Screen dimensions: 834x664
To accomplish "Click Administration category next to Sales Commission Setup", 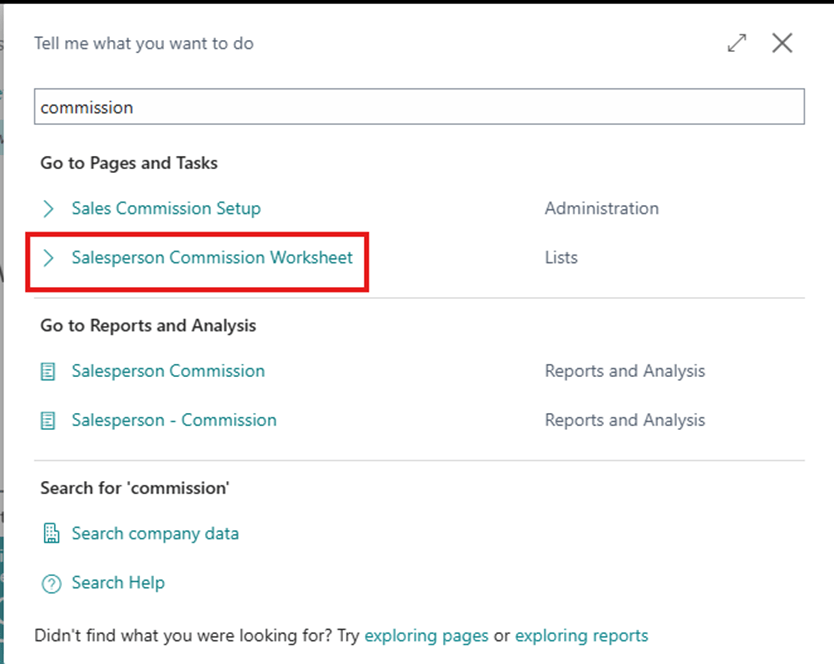I will [601, 208].
